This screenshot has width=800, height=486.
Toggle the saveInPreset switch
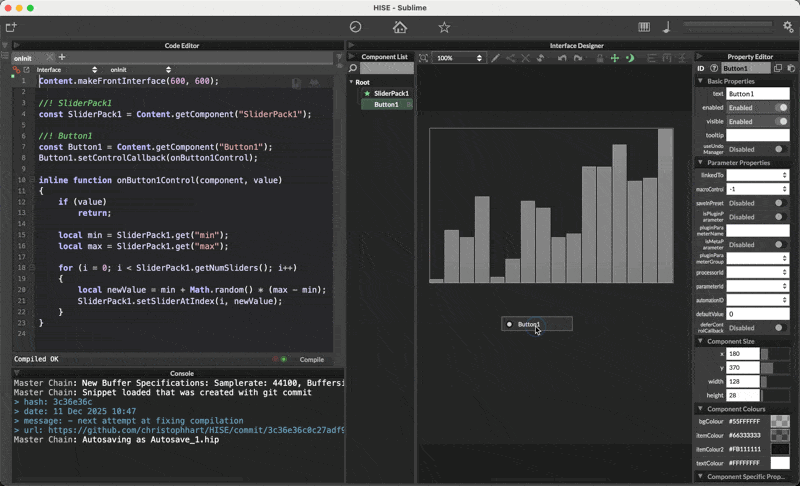(781, 203)
